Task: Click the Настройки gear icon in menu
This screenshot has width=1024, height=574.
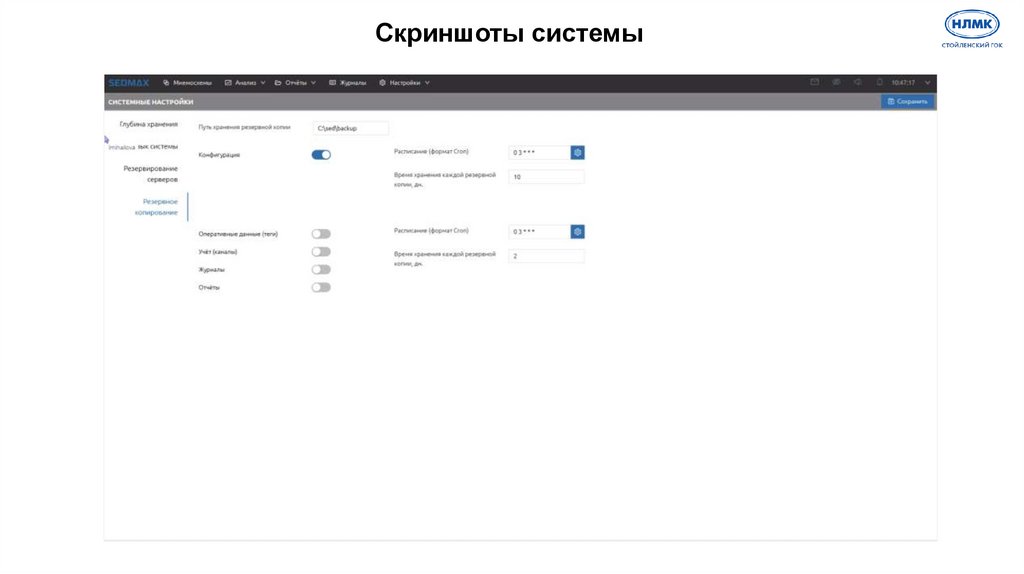Action: click(383, 83)
